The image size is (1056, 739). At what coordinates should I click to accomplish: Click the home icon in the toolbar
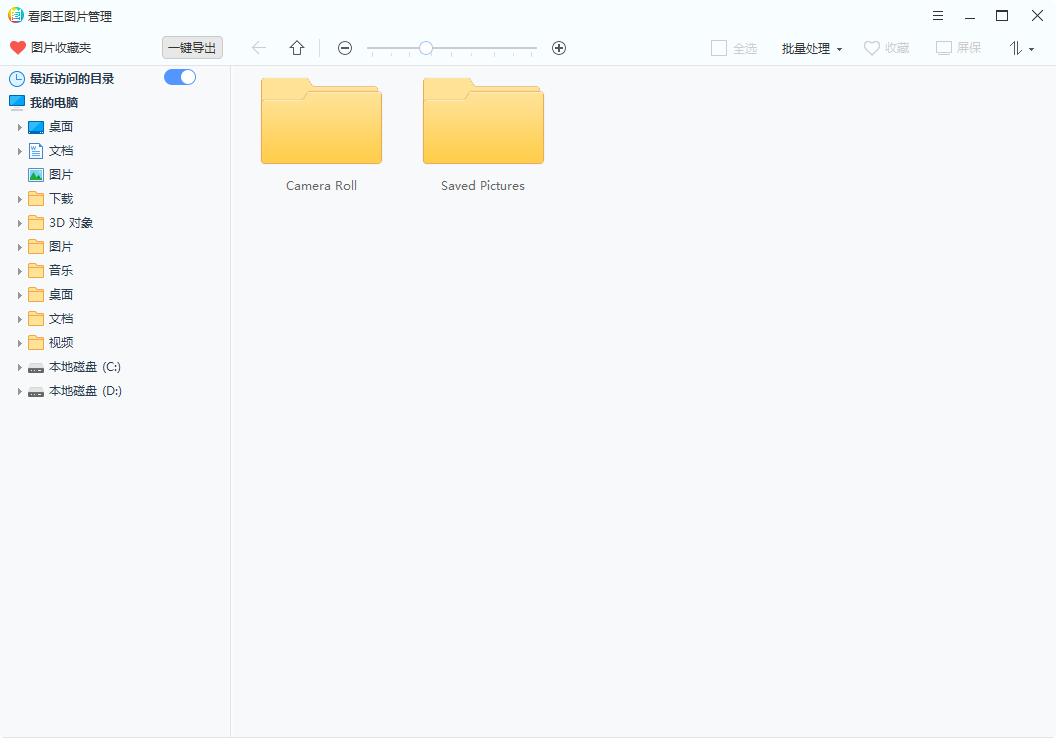click(x=296, y=47)
